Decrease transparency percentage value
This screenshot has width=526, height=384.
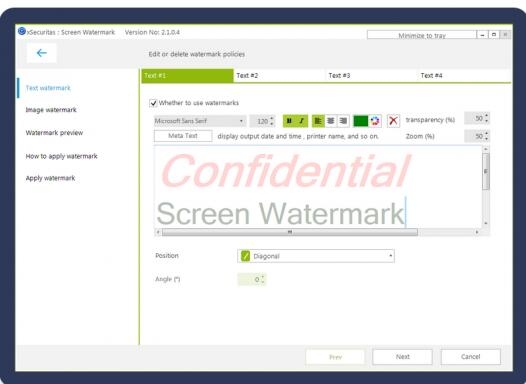(486, 121)
